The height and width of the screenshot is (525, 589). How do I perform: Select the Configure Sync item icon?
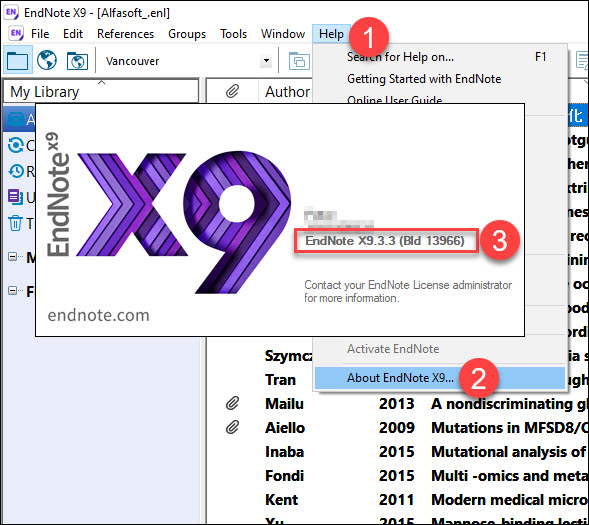(16, 145)
